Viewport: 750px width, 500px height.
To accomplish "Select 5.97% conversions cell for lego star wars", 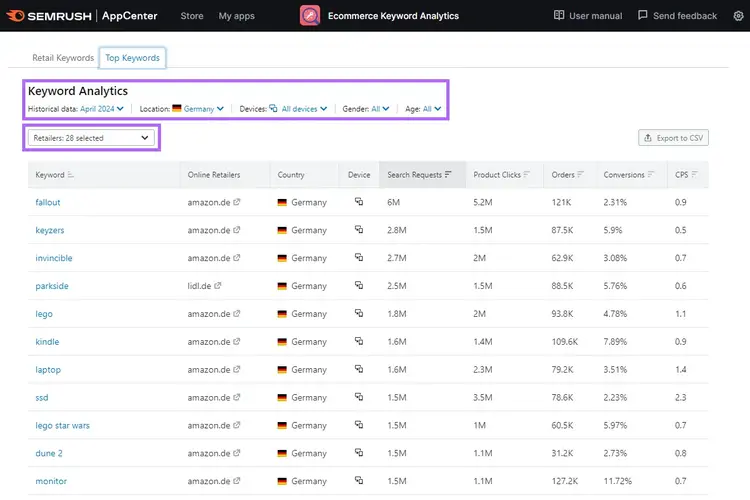I will (615, 425).
